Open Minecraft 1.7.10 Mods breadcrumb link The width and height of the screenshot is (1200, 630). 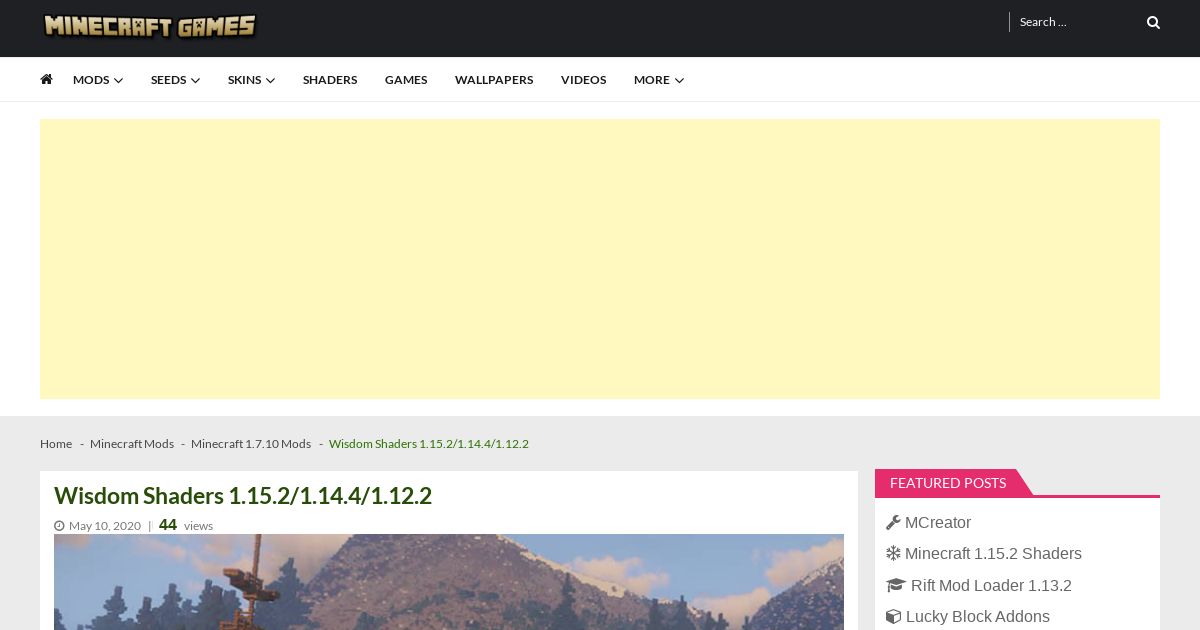pos(251,444)
